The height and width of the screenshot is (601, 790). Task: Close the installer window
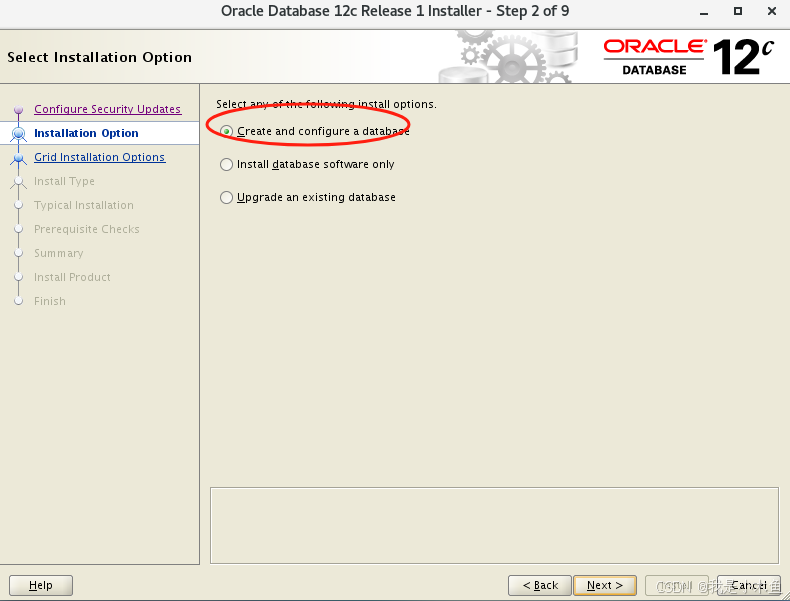772,11
